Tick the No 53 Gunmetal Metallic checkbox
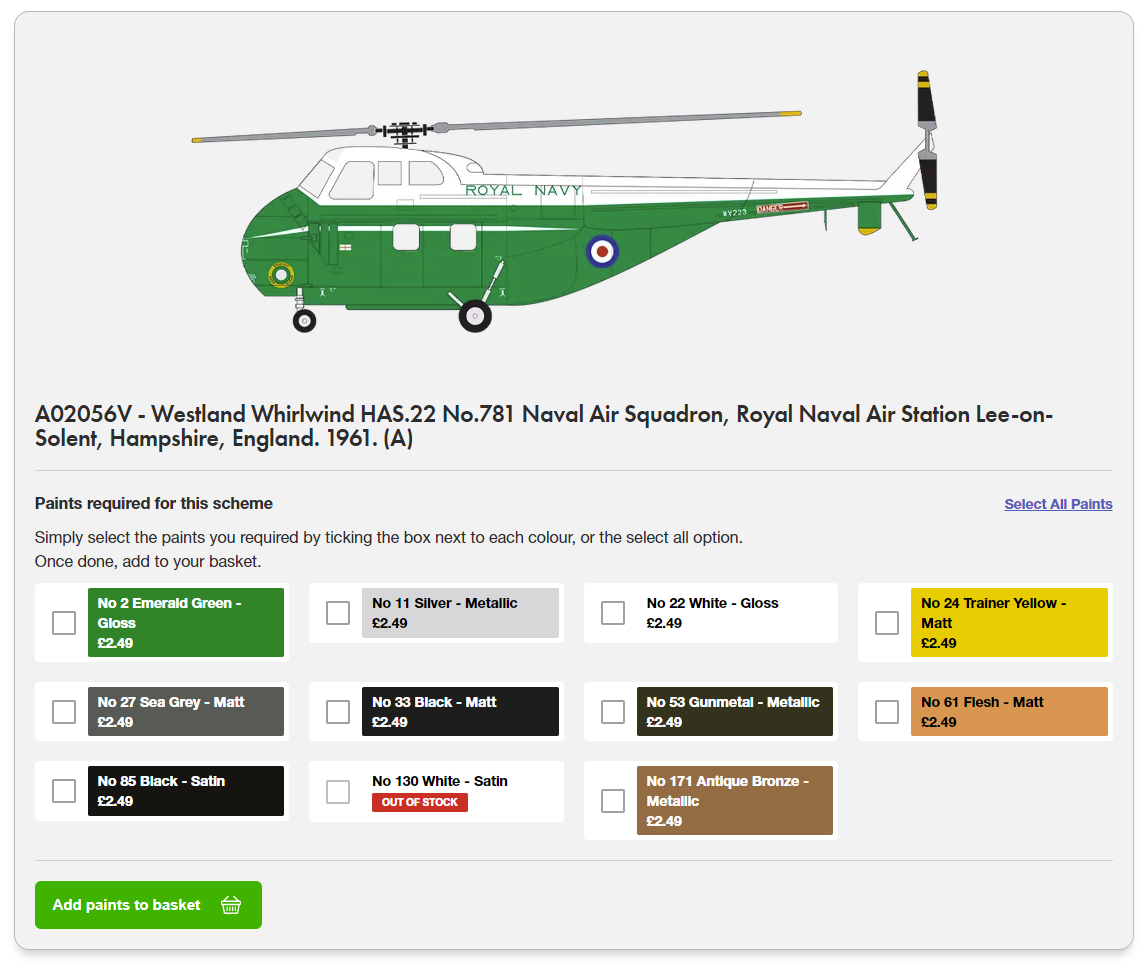The image size is (1147, 969). point(613,712)
